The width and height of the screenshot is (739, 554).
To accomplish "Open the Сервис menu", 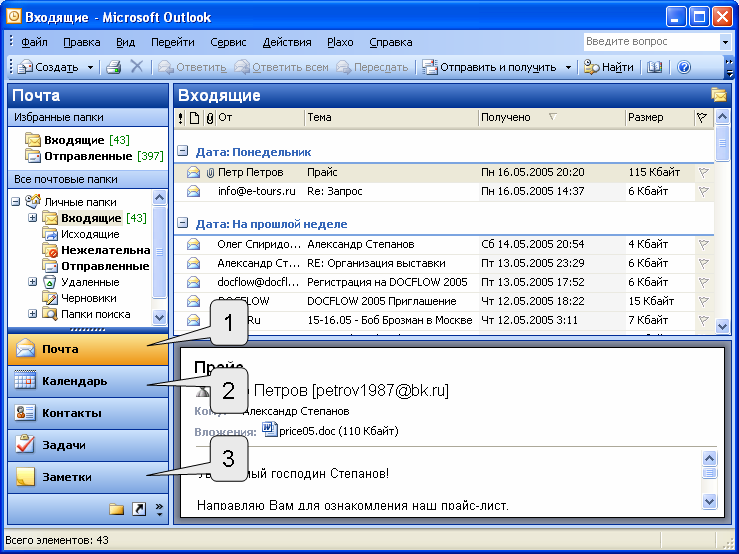I will (x=228, y=42).
